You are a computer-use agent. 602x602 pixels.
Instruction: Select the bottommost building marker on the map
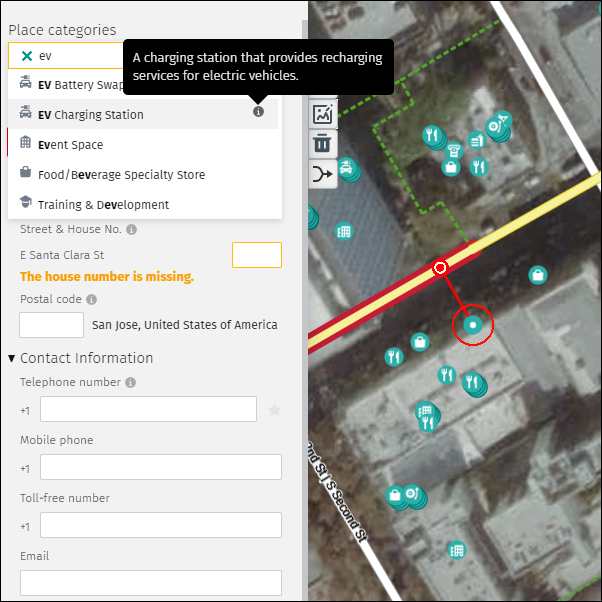[456, 551]
